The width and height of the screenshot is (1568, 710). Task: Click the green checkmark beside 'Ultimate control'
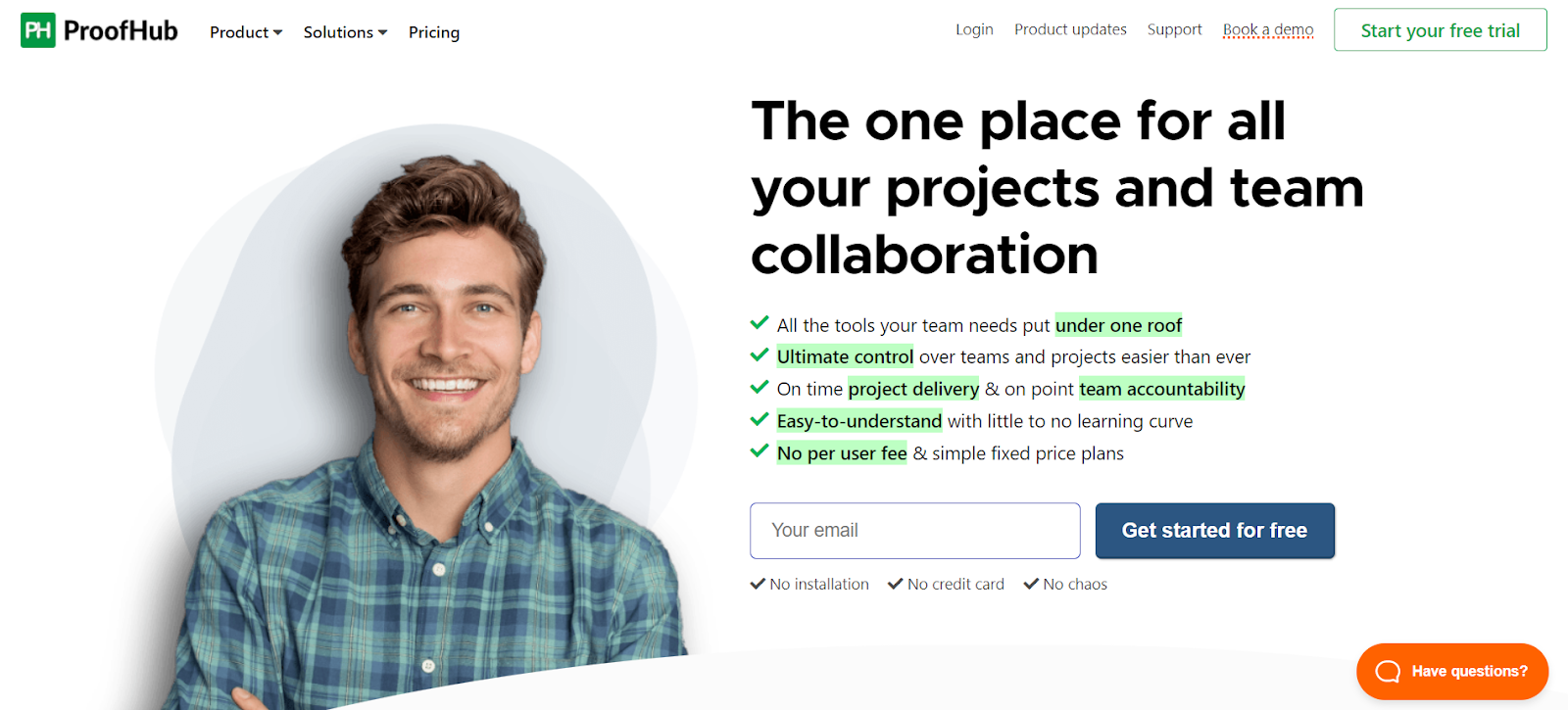pyautogui.click(x=759, y=355)
